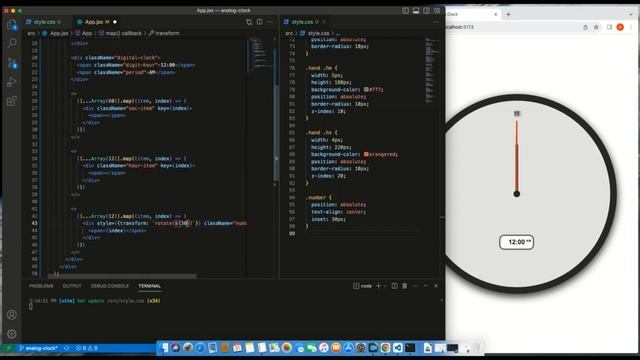Open the new terminal launch profile dropdown
This screenshot has height=360, width=640.
[385, 286]
